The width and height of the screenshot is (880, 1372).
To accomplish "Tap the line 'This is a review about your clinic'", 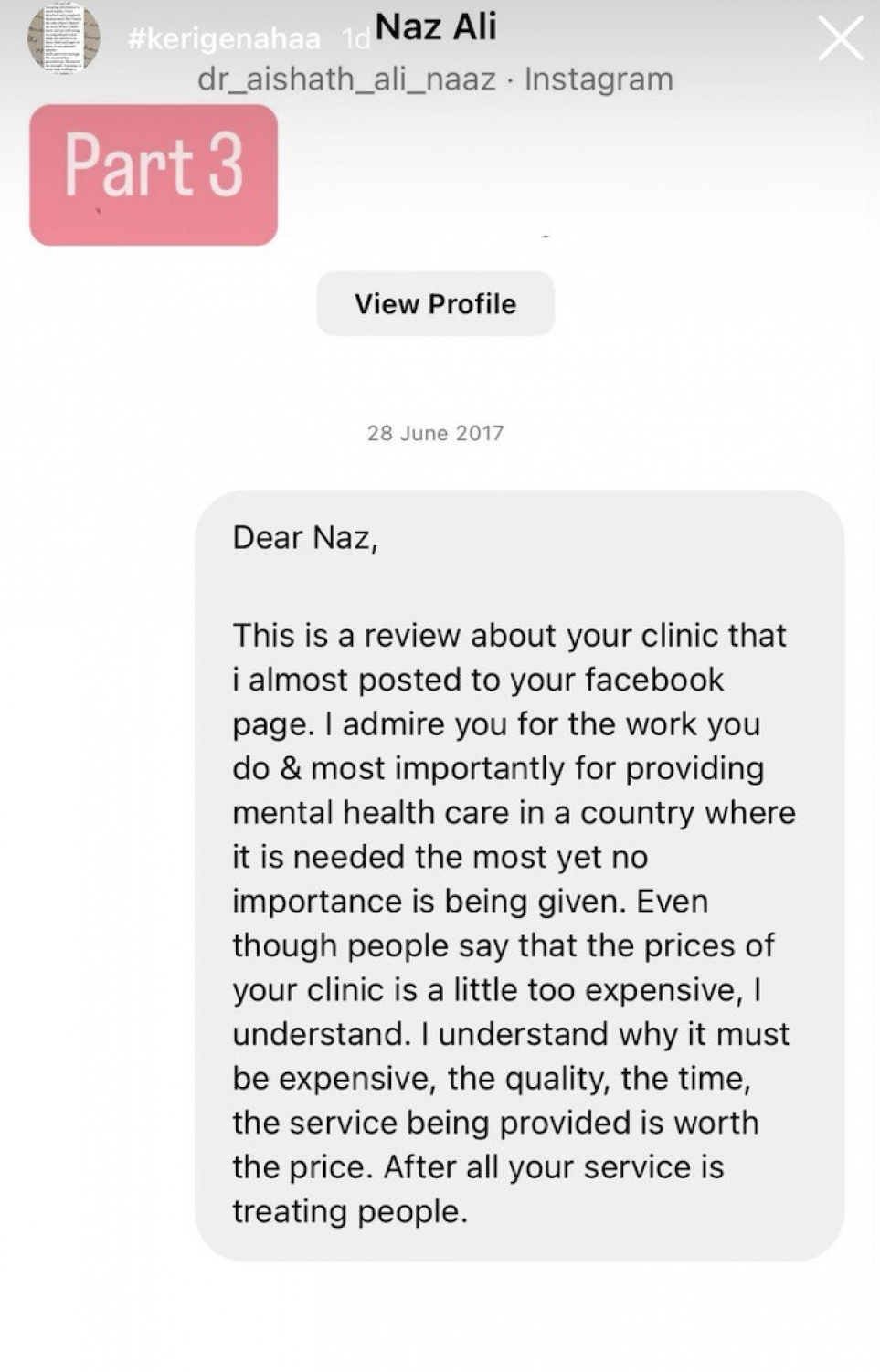I will coord(509,635).
